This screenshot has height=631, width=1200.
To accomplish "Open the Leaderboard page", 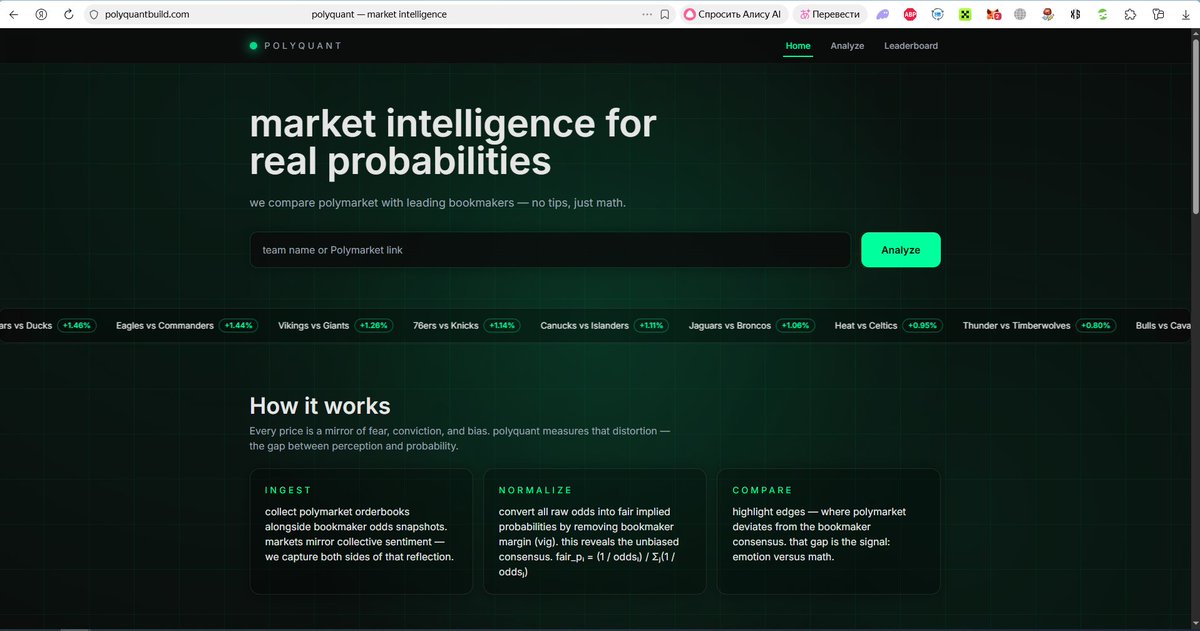I will (x=910, y=46).
